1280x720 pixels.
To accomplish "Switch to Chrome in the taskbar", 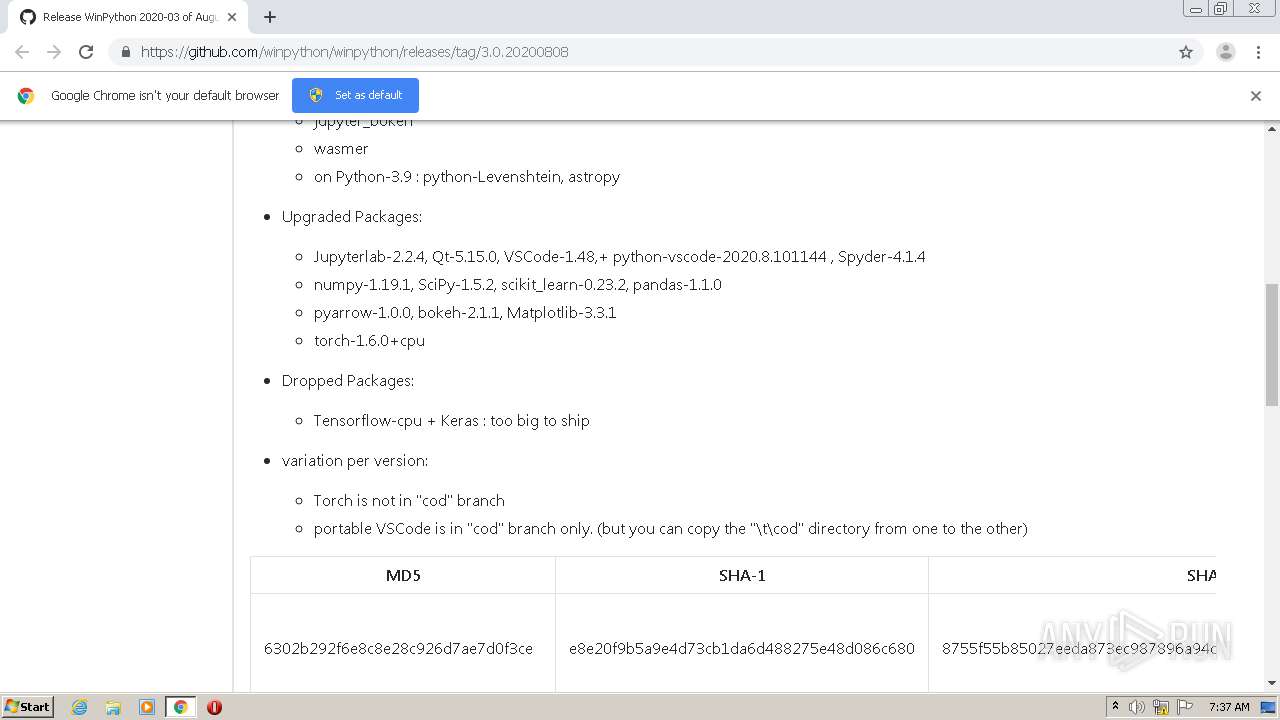I will tap(180, 707).
